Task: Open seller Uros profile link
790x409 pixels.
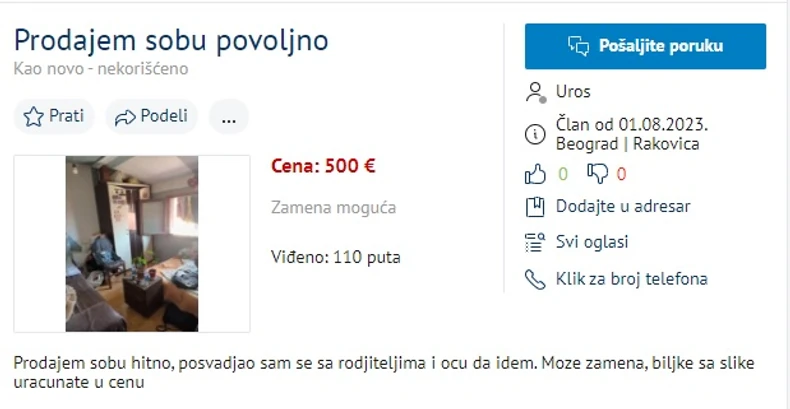Action: [573, 92]
